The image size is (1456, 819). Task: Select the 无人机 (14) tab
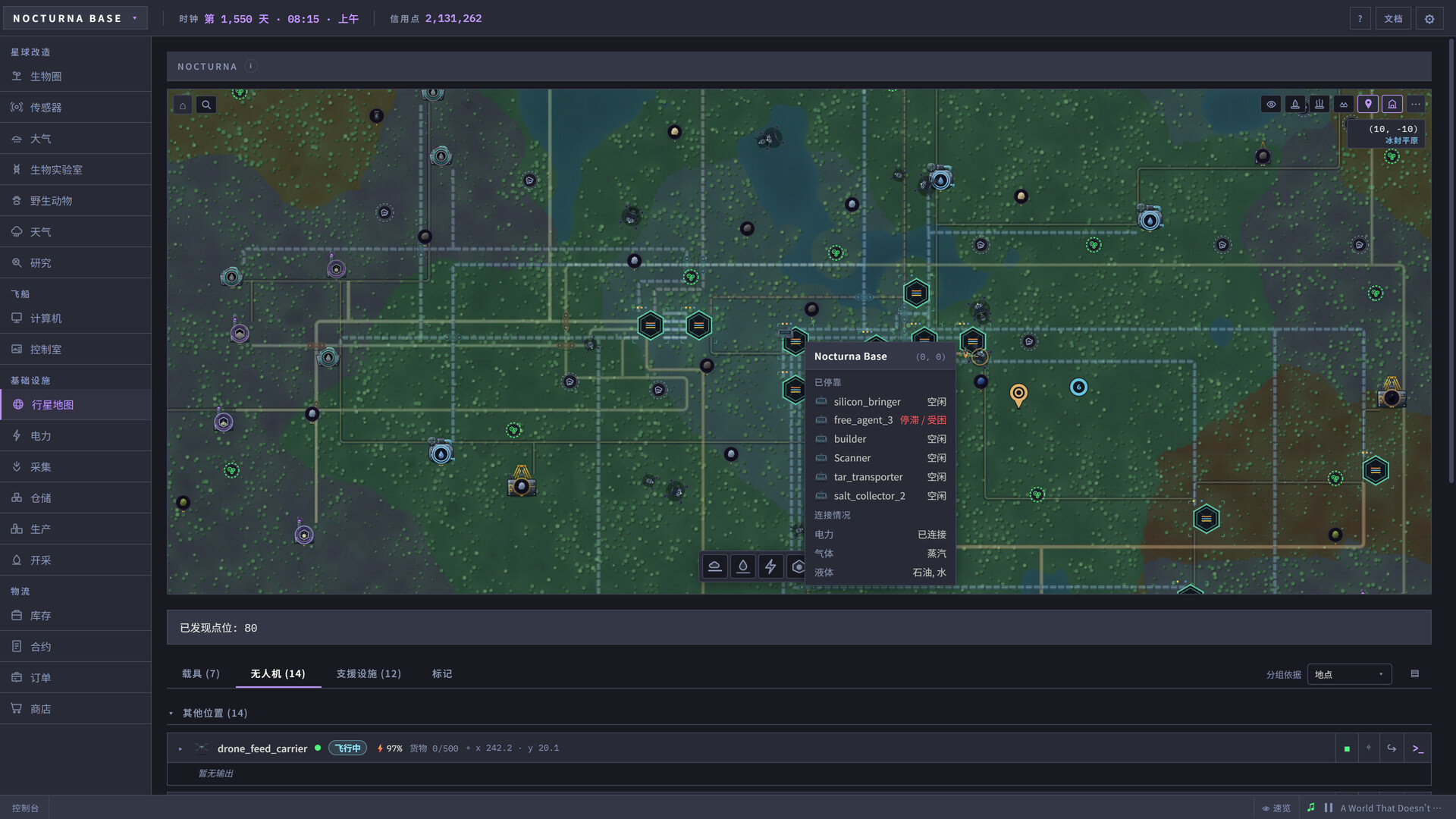coord(278,673)
